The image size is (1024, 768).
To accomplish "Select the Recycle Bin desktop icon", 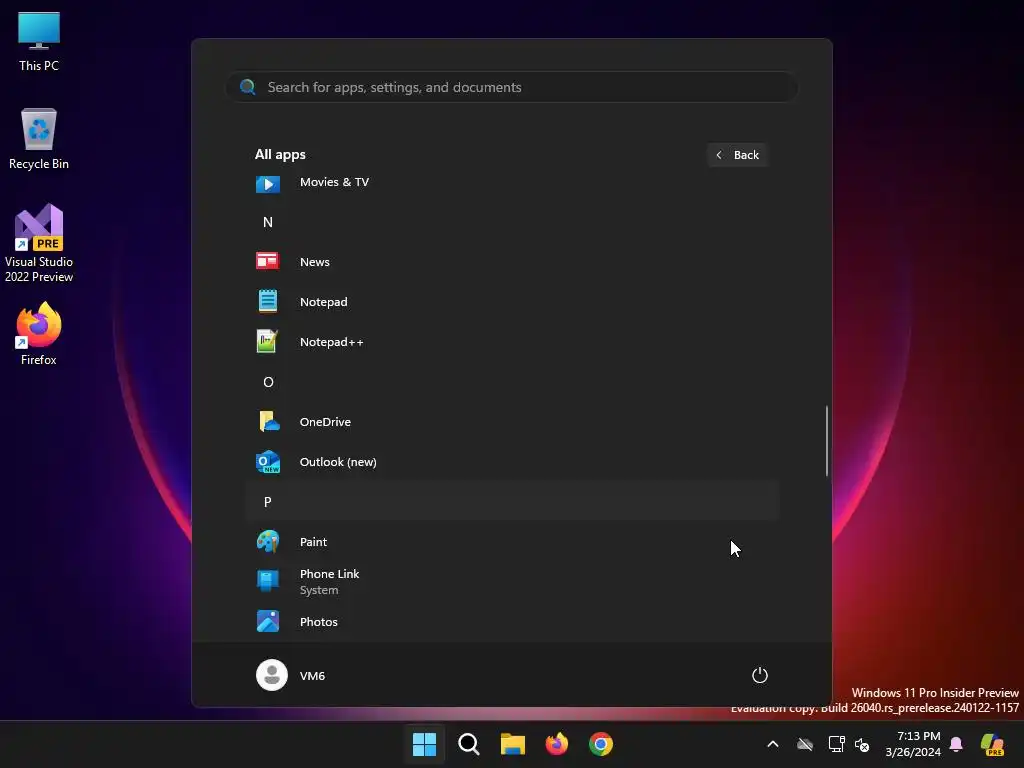I will tap(39, 139).
